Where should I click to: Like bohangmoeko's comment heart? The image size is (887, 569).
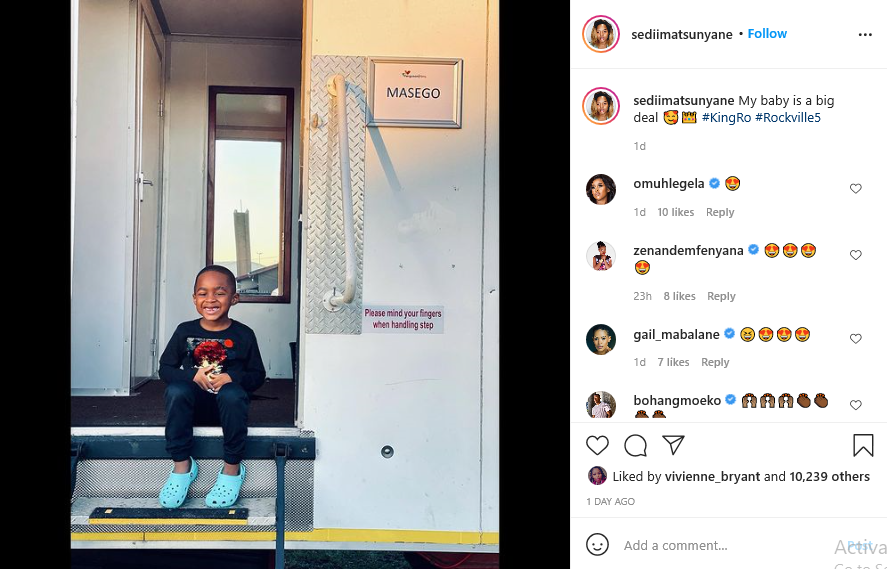855,405
